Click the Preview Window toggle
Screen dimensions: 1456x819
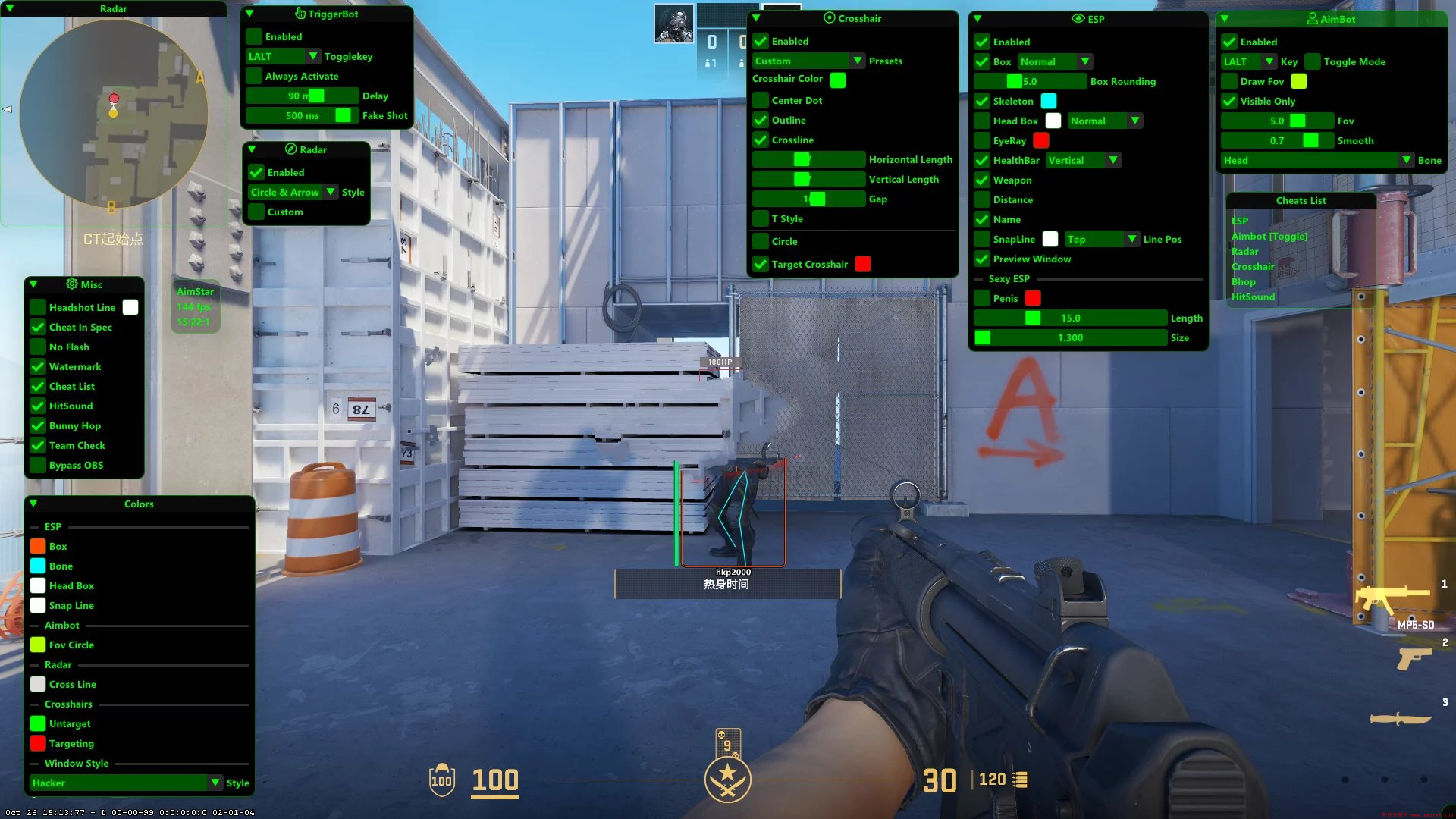coord(984,258)
